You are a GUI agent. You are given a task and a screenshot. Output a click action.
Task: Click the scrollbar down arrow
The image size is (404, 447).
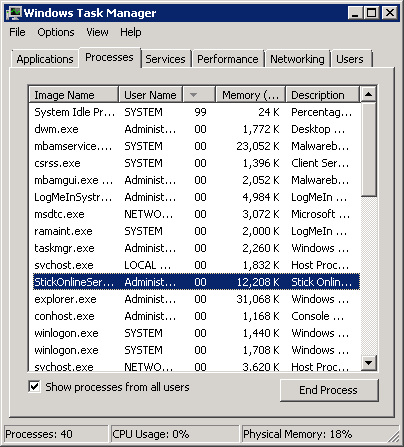pos(369,363)
